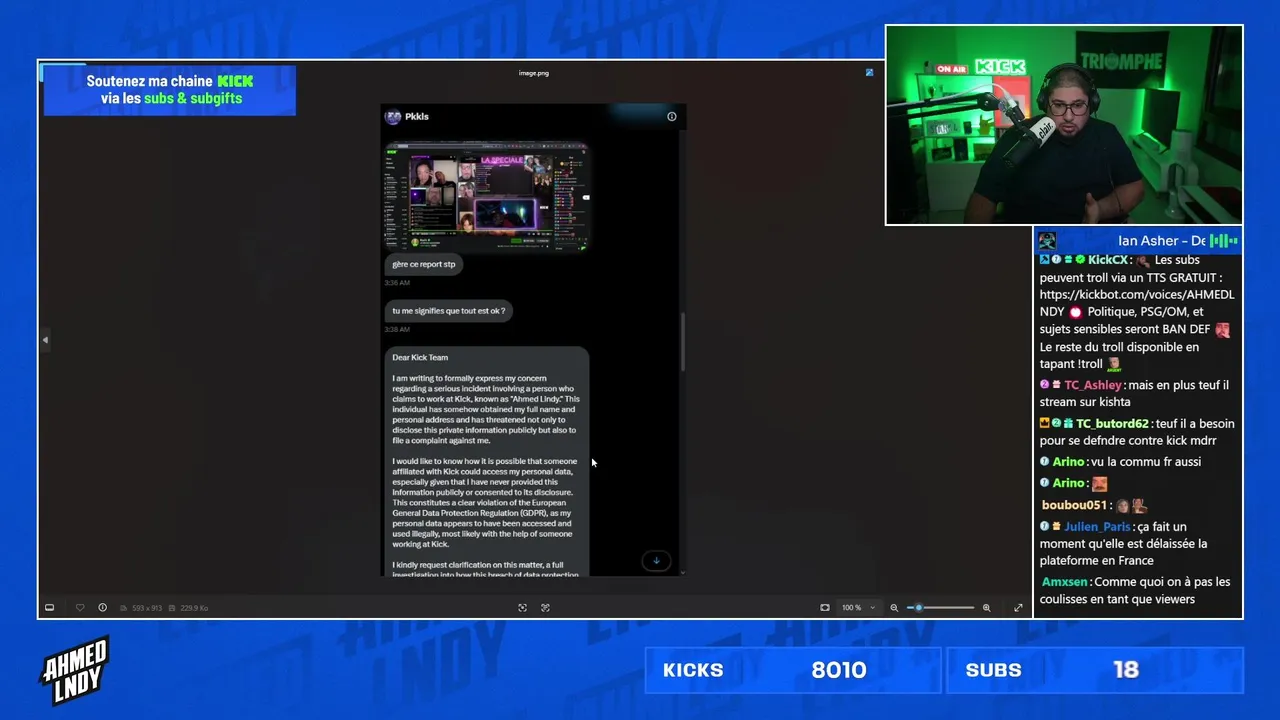Click the image.png title text
Image resolution: width=1280 pixels, height=720 pixels.
pos(534,73)
